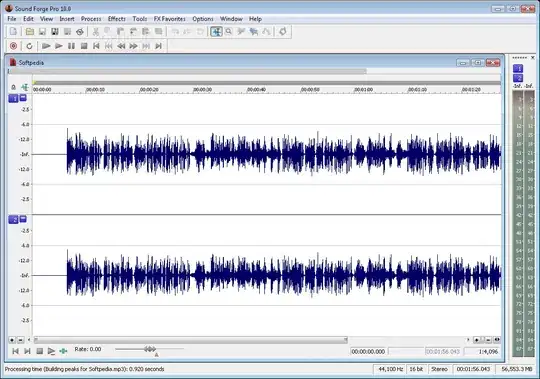The height and width of the screenshot is (379, 540).
Task: Toggle channel 1 button on waveform
Action: point(13,99)
